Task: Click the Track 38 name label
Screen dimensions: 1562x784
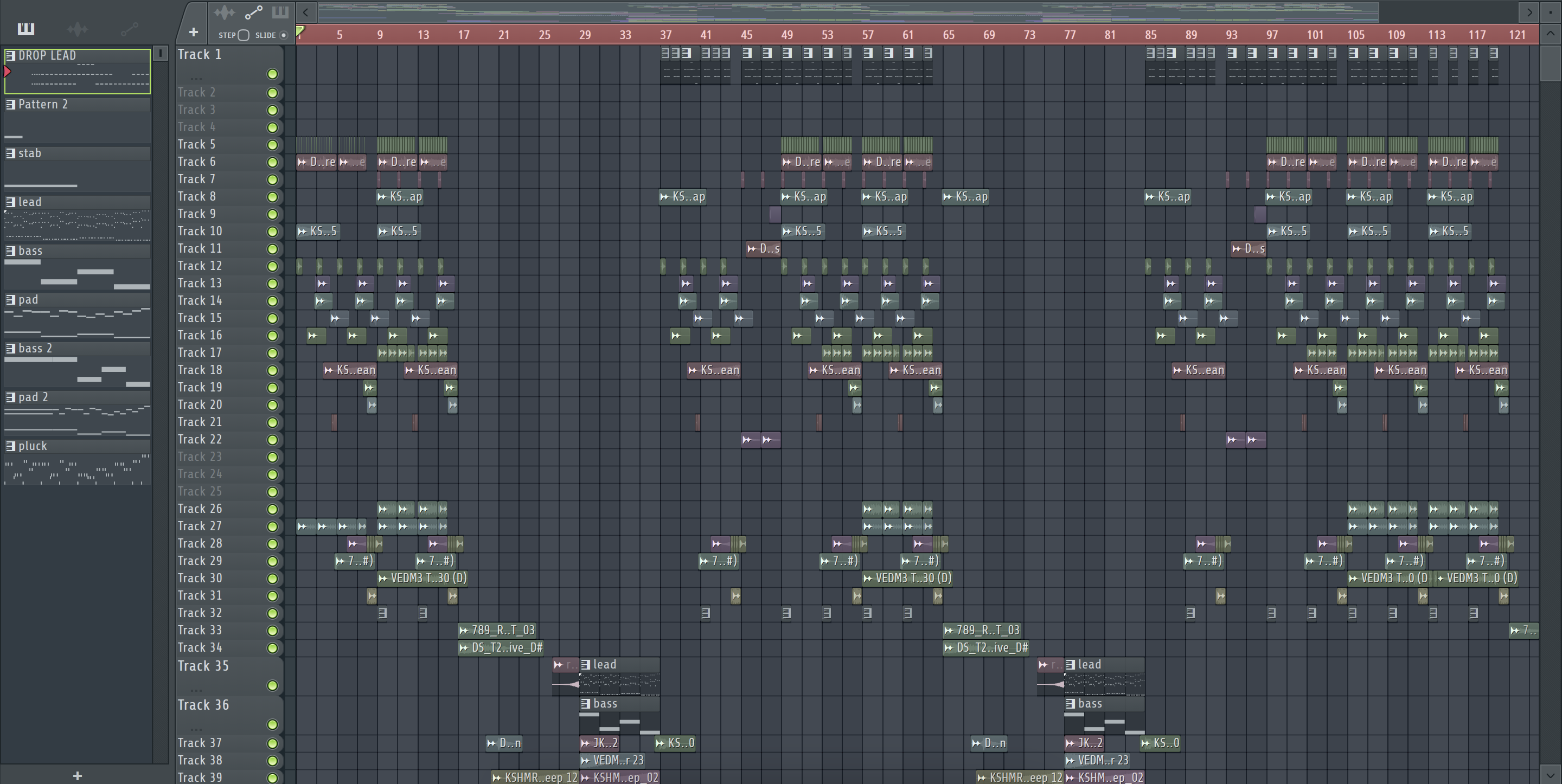Action: click(x=200, y=760)
